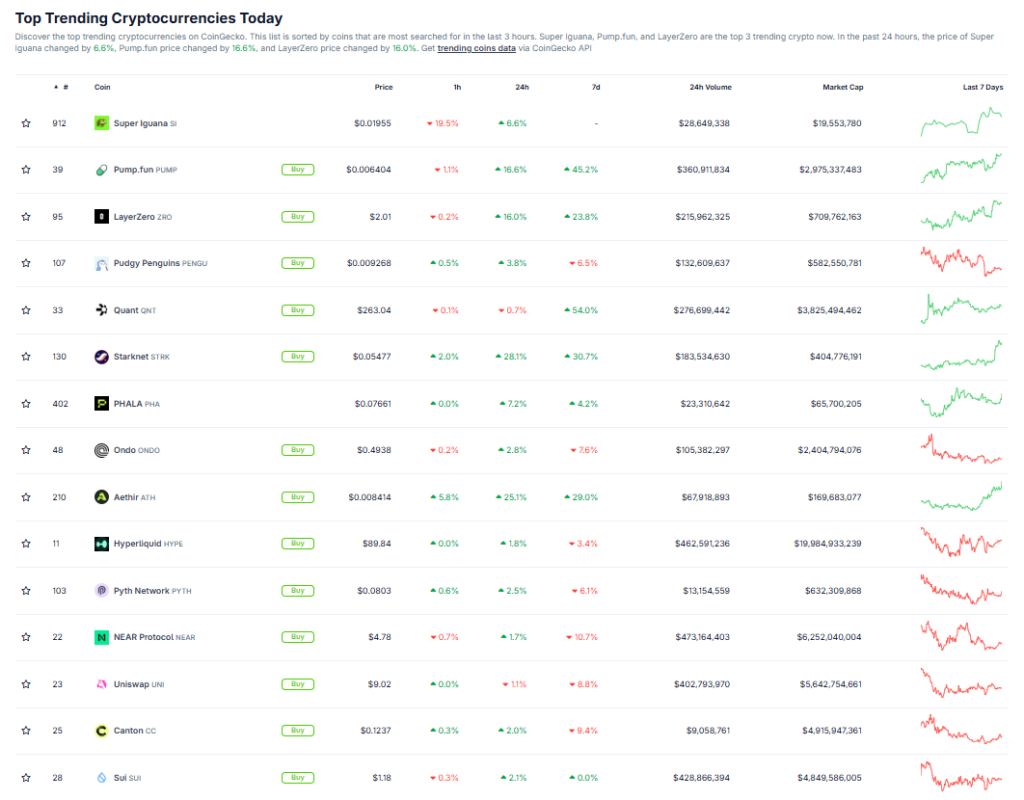Sort by the Price column header
Viewport: 1024px width, 800px height.
pyautogui.click(x=383, y=87)
